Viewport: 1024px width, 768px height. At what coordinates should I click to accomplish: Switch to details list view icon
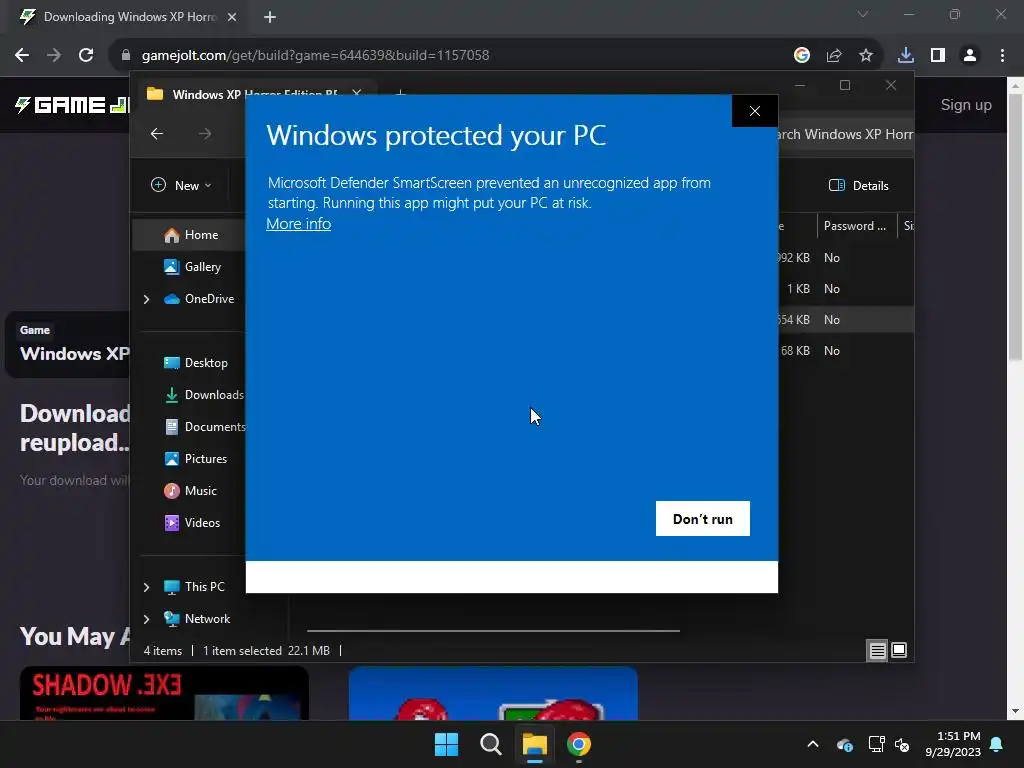pos(877,650)
